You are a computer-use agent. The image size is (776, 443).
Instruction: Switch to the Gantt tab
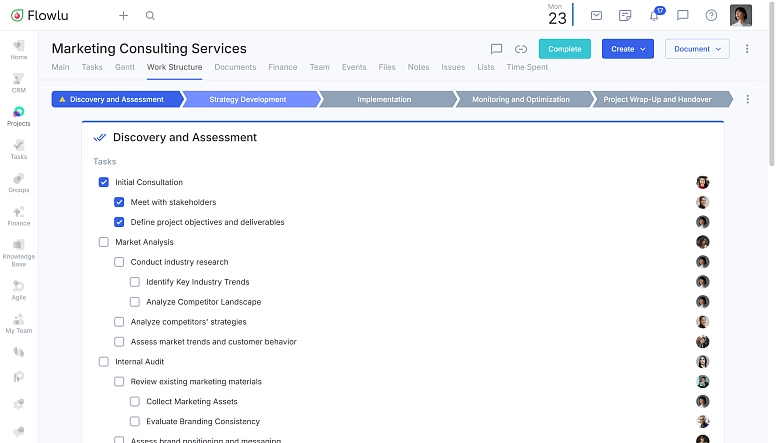tap(125, 67)
